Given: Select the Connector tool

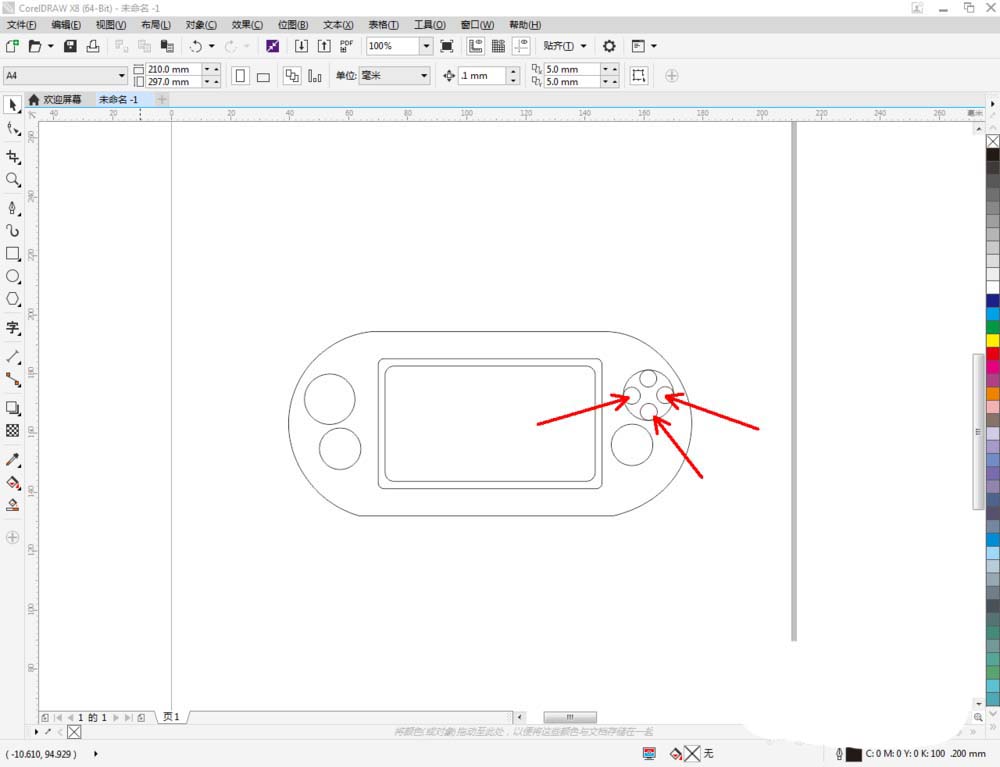Looking at the screenshot, I should point(12,380).
